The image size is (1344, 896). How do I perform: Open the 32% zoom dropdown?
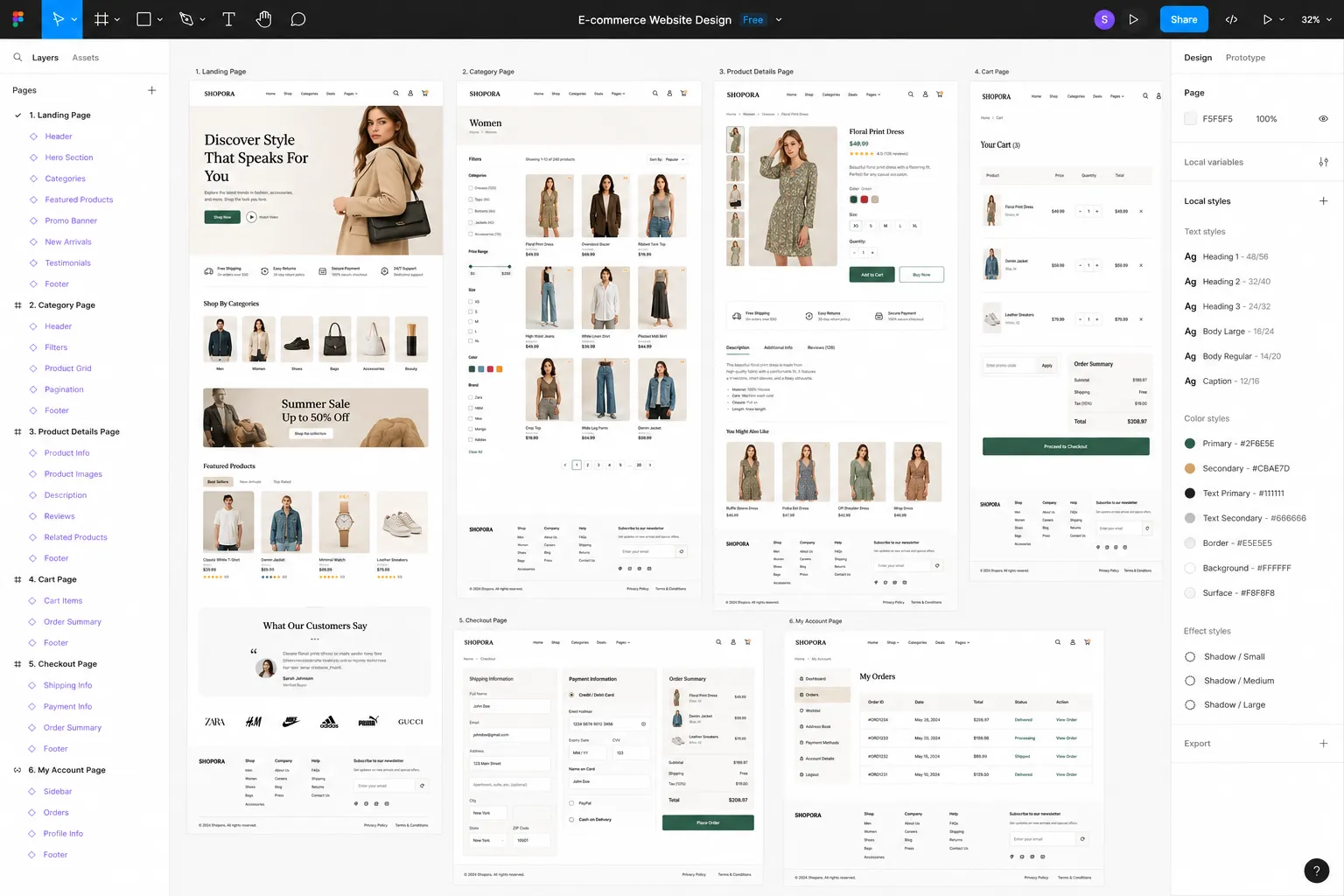tap(1316, 19)
